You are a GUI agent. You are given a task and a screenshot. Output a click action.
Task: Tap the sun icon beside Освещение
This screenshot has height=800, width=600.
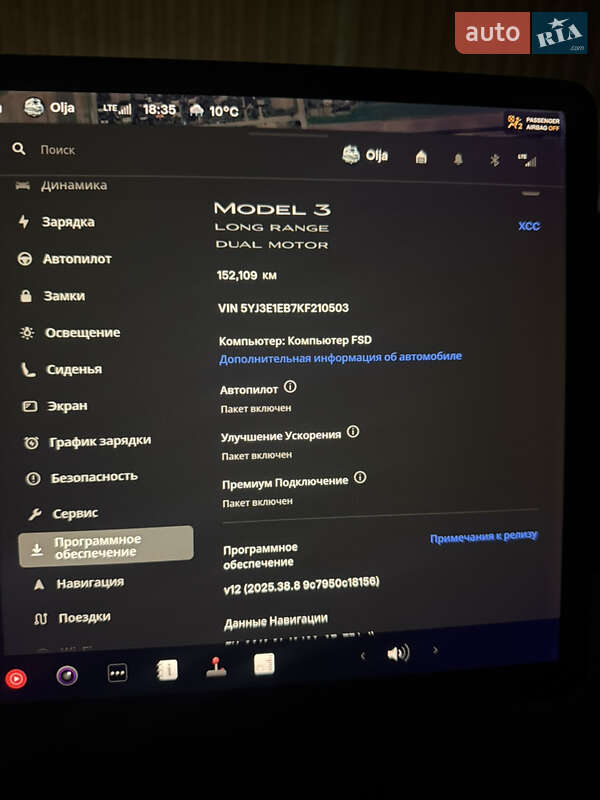27,333
